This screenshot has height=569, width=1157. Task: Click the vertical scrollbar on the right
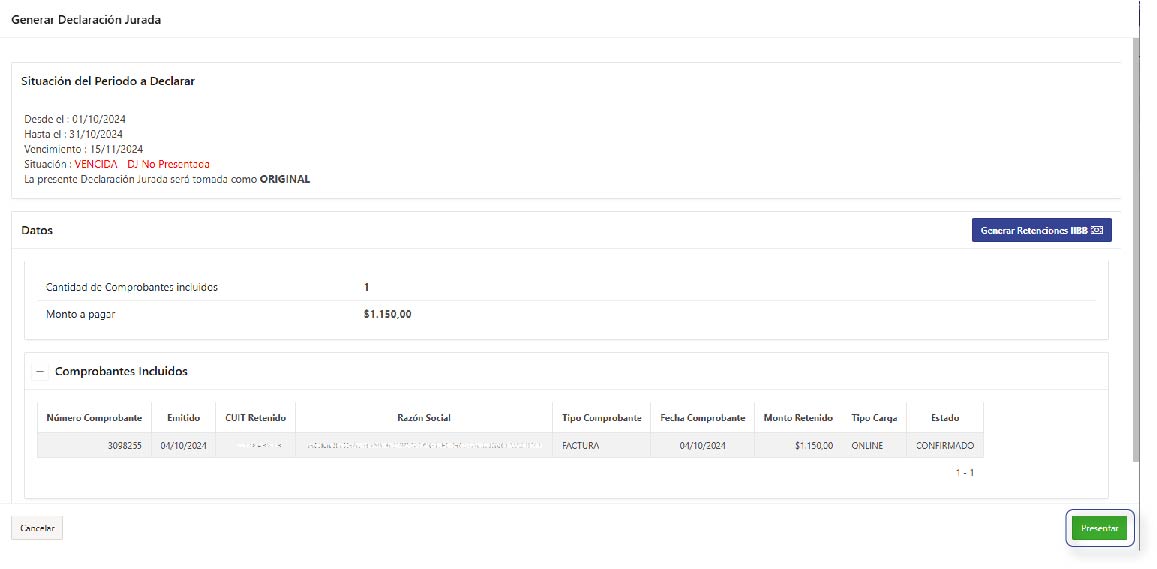click(x=1134, y=250)
